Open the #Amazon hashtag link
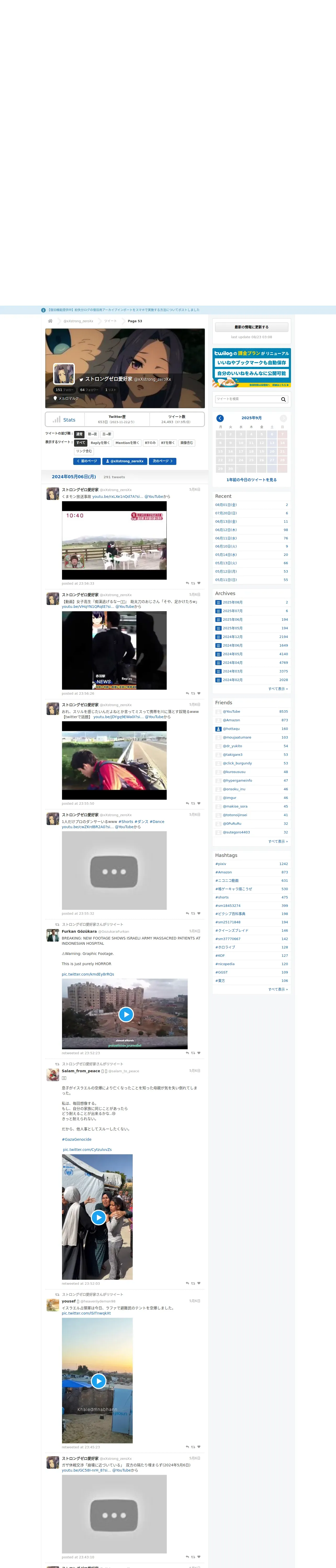Screen dimensions: 336x1568 point(223,872)
